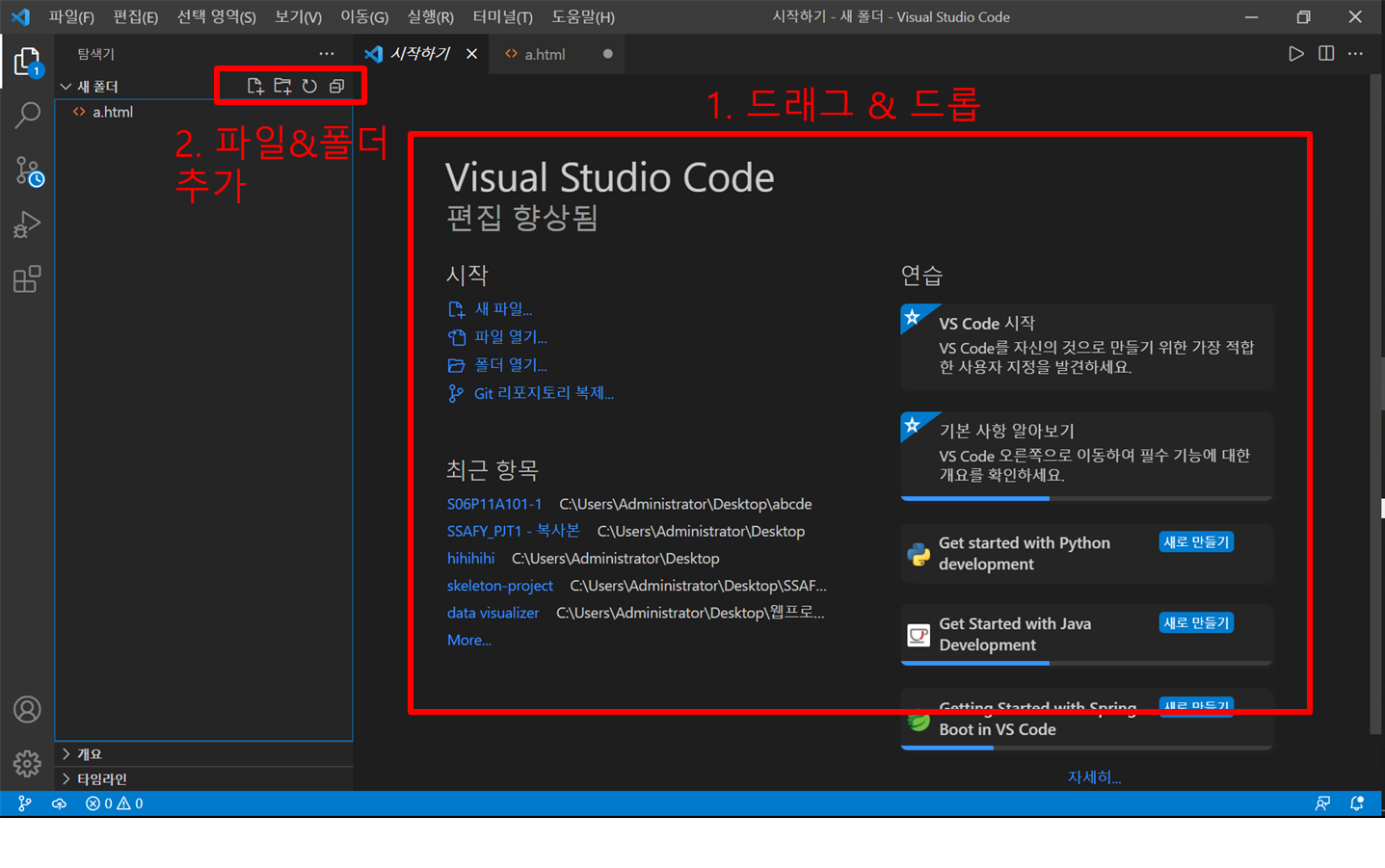The height and width of the screenshot is (868, 1385).
Task: Open the Accounts icon in activity bar
Action: (27, 710)
